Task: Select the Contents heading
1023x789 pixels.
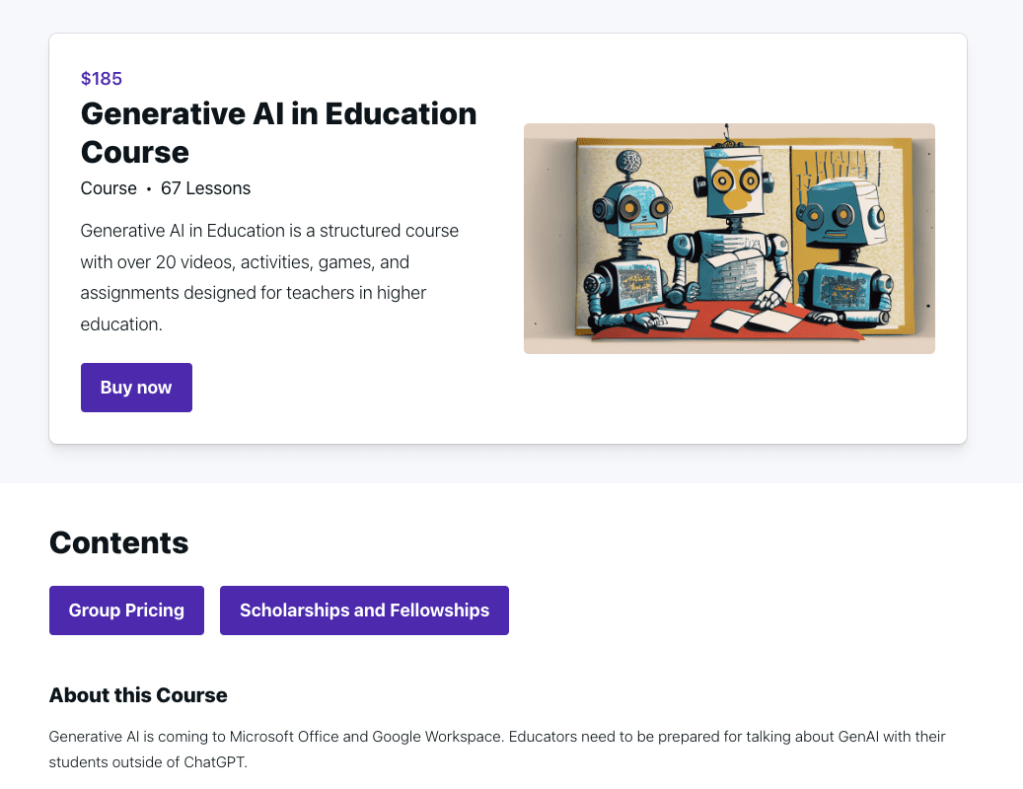Action: point(118,542)
